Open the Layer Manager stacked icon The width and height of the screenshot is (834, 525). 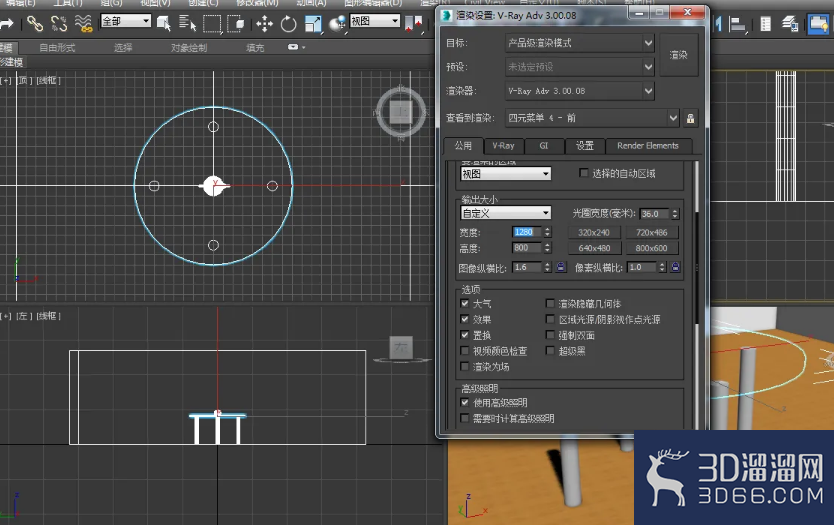(790, 24)
